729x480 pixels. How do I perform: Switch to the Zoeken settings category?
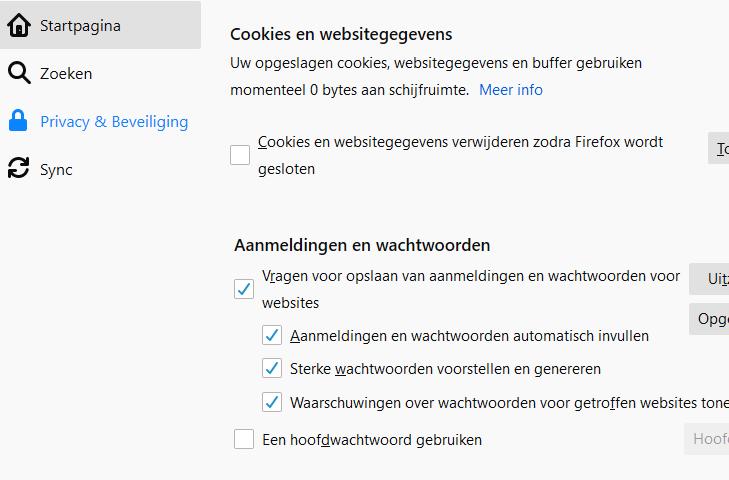pos(66,73)
